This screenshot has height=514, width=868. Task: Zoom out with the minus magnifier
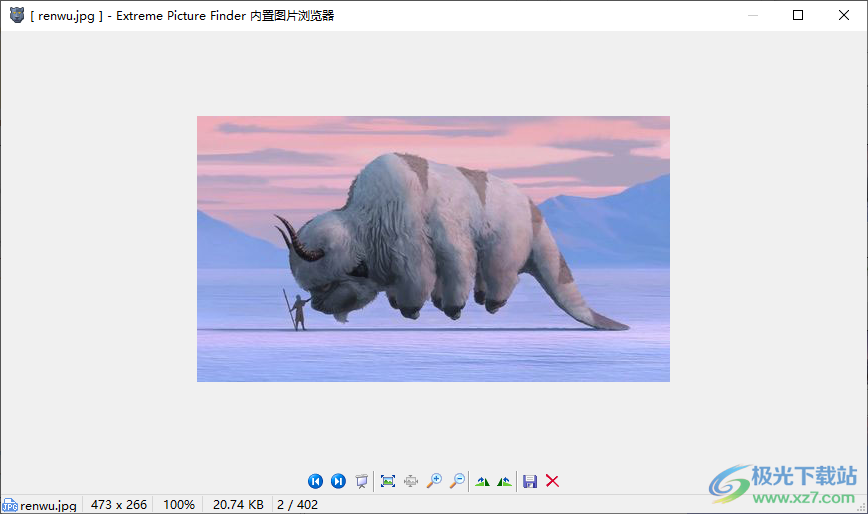pyautogui.click(x=457, y=481)
